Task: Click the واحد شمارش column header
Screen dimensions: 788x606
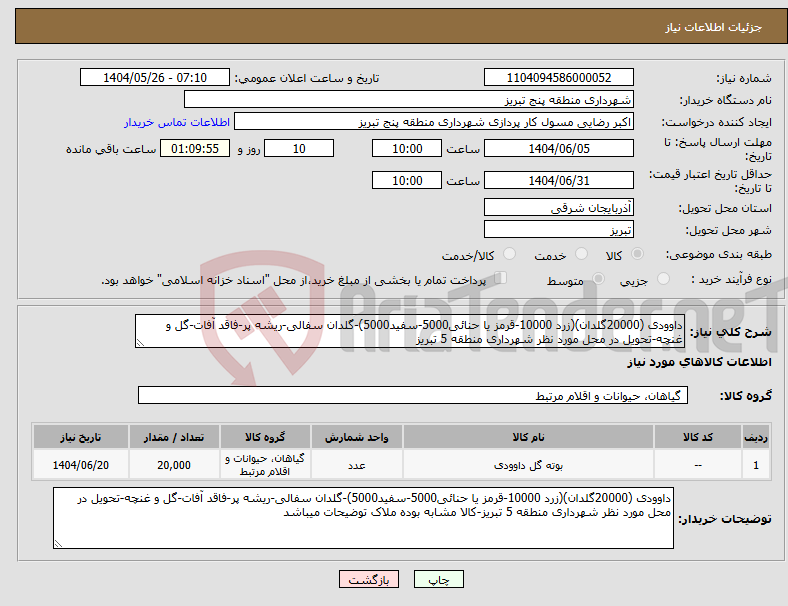Action: tap(356, 437)
